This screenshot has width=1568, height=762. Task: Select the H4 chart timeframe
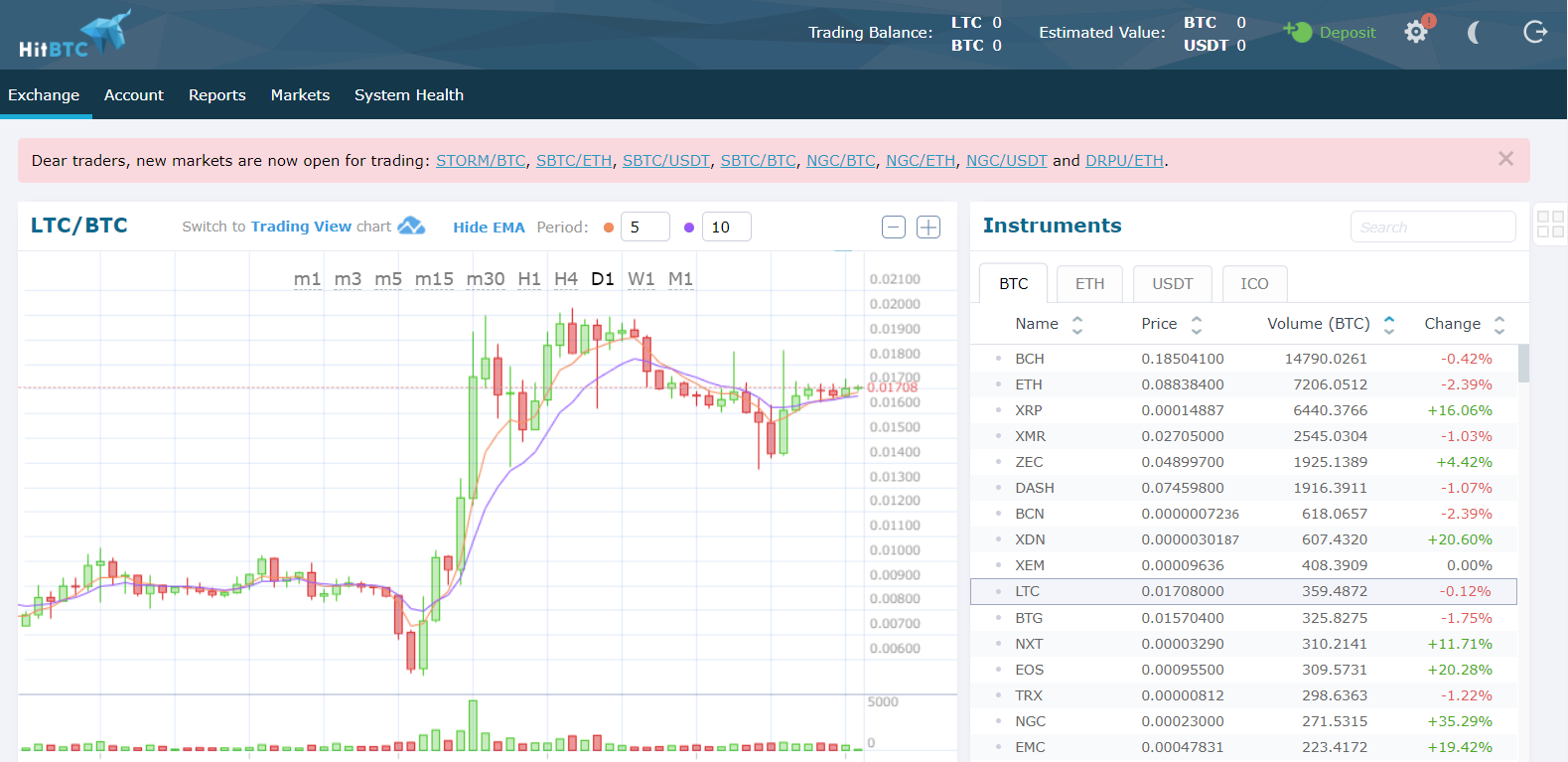566,279
